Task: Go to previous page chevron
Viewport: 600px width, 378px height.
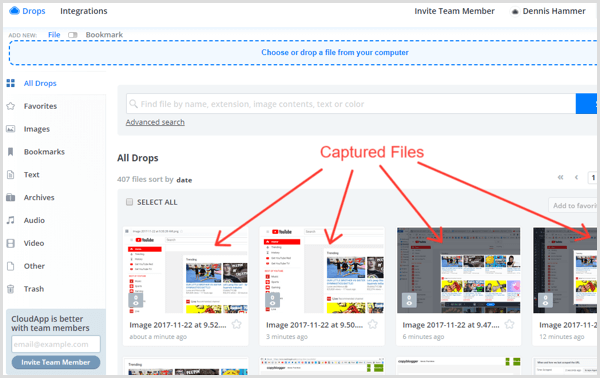Action: 576,177
